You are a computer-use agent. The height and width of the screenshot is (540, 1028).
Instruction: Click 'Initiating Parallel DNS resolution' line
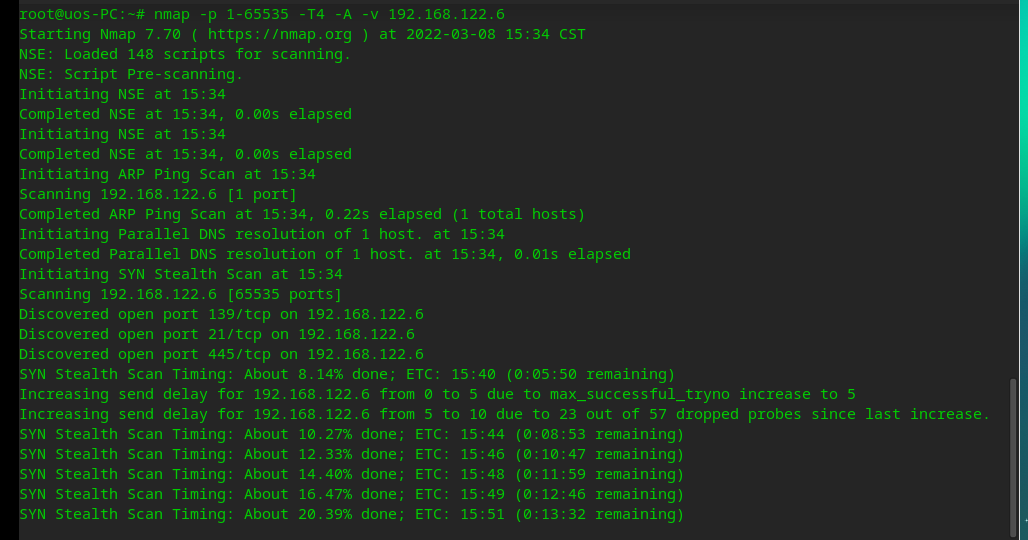tap(262, 234)
